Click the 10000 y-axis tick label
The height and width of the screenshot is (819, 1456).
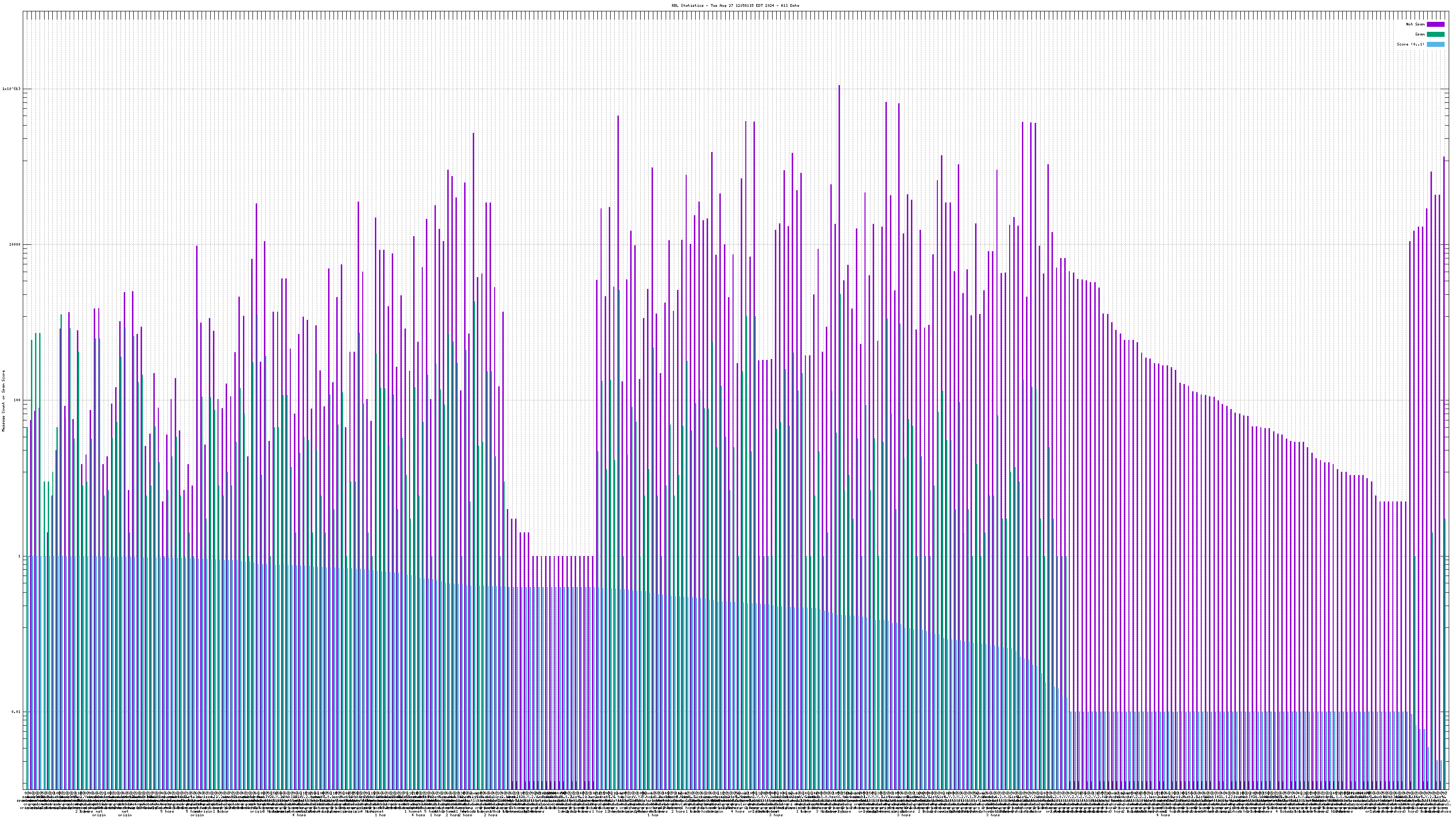(14, 245)
